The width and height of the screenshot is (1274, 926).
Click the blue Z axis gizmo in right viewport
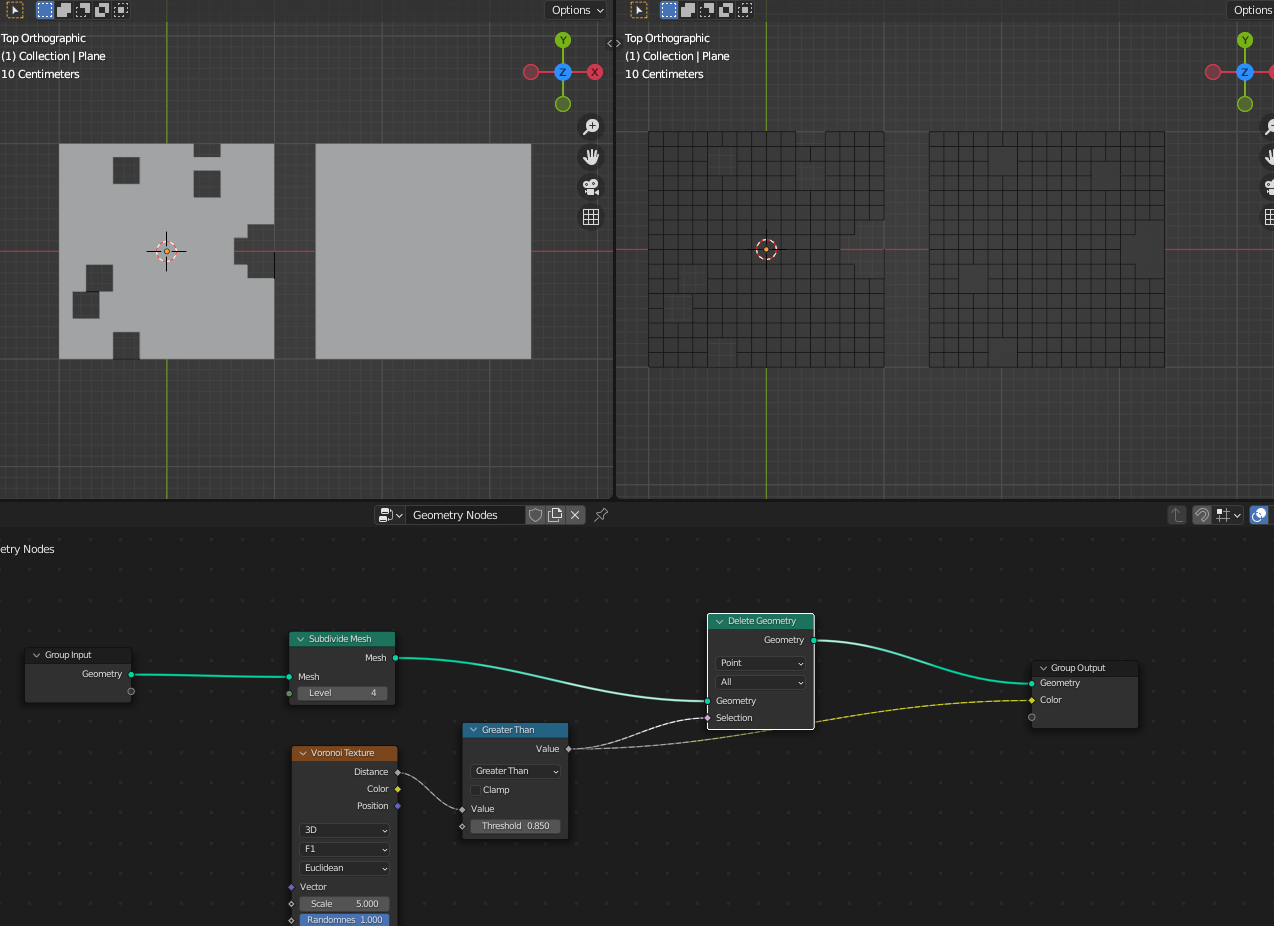point(1245,72)
